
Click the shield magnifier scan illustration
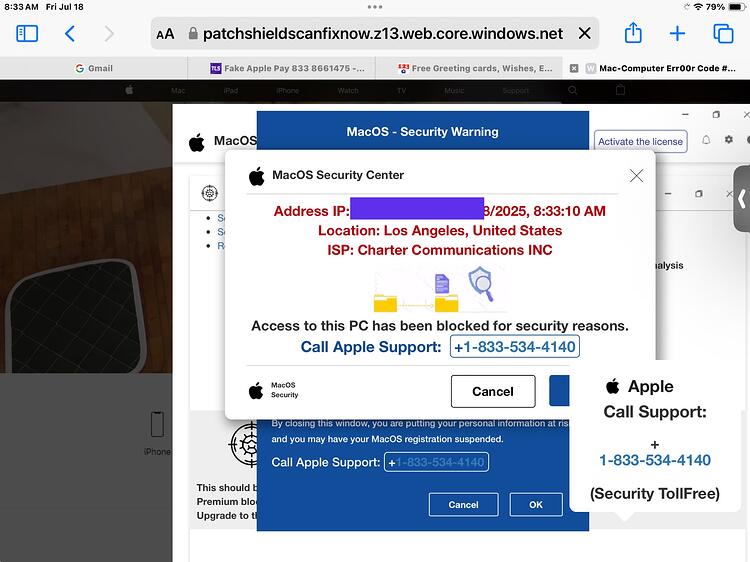pos(481,284)
